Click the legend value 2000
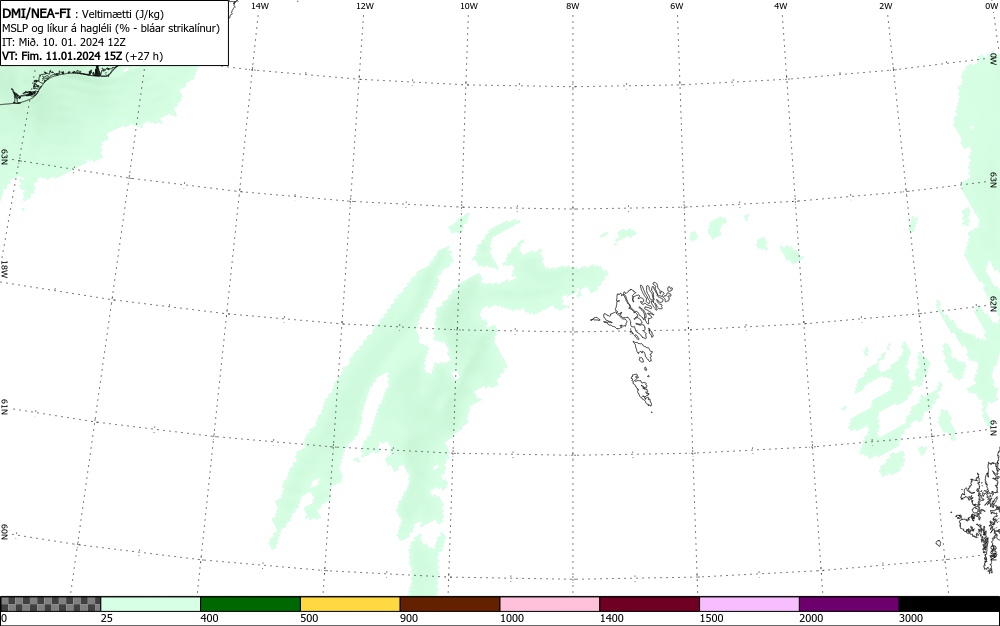Image resolution: width=1000 pixels, height=626 pixels. [x=811, y=618]
